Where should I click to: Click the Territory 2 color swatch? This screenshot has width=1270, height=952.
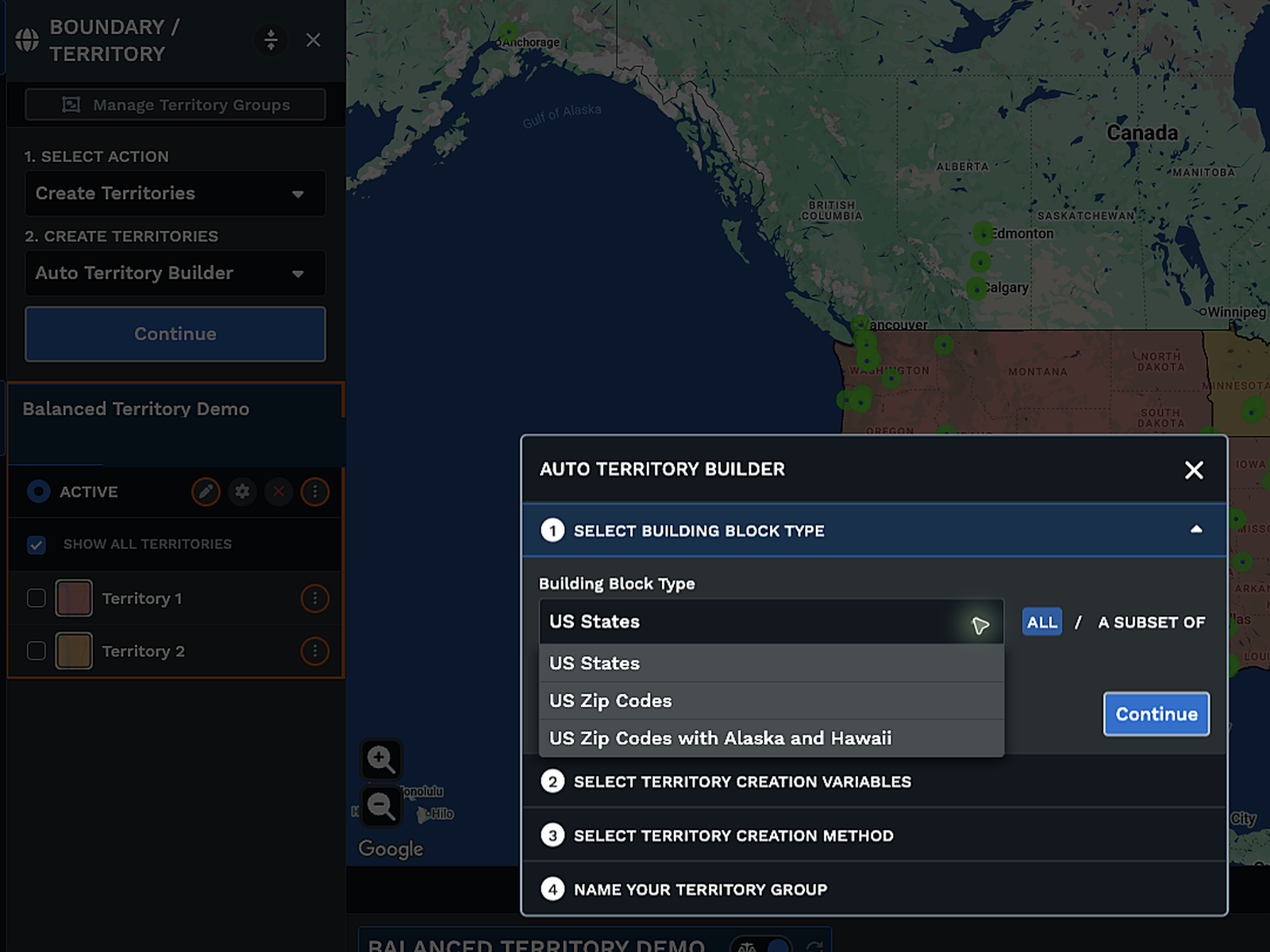(x=74, y=651)
